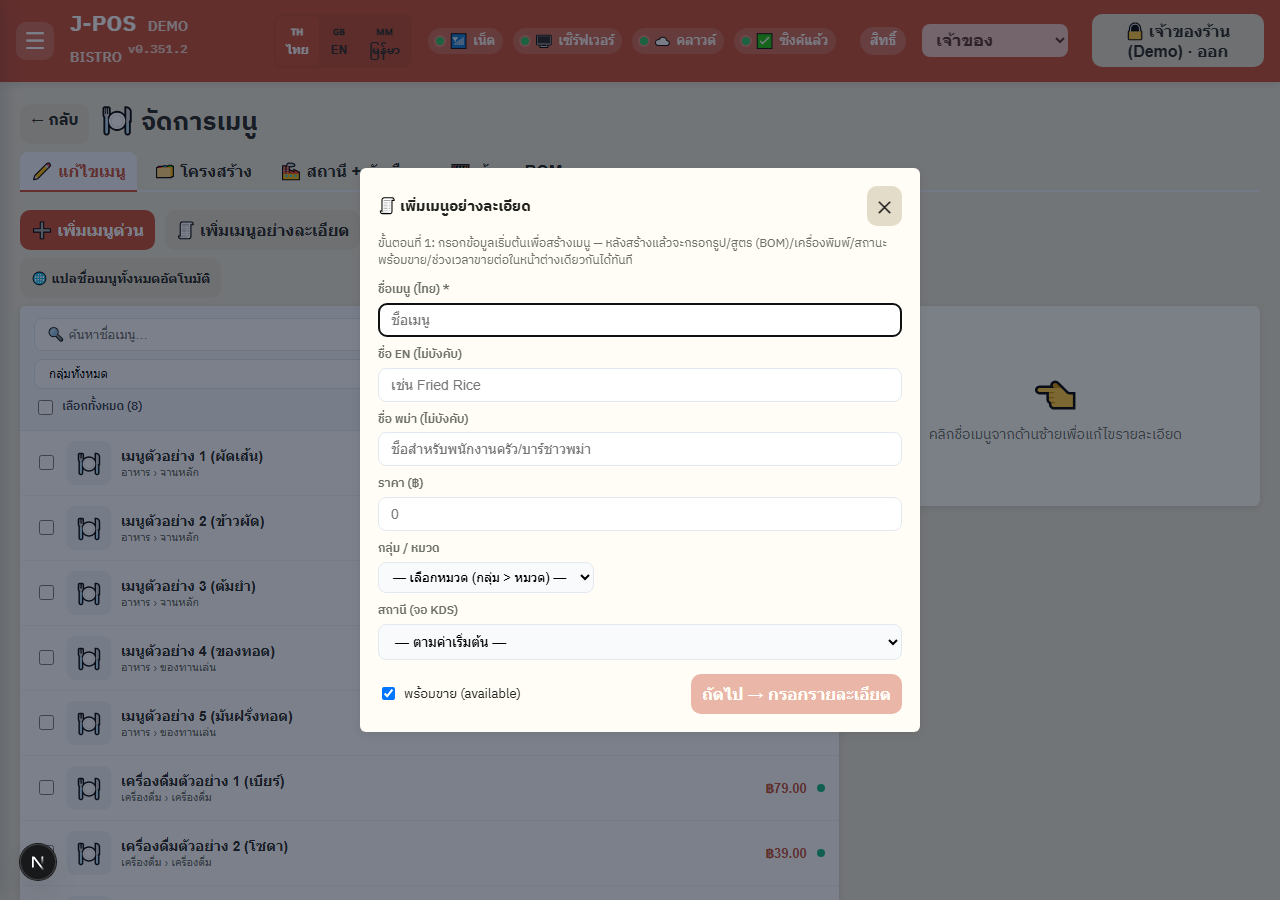Select the แก้ไขเมนู tab
Viewport: 1280px width, 900px height.
click(79, 171)
